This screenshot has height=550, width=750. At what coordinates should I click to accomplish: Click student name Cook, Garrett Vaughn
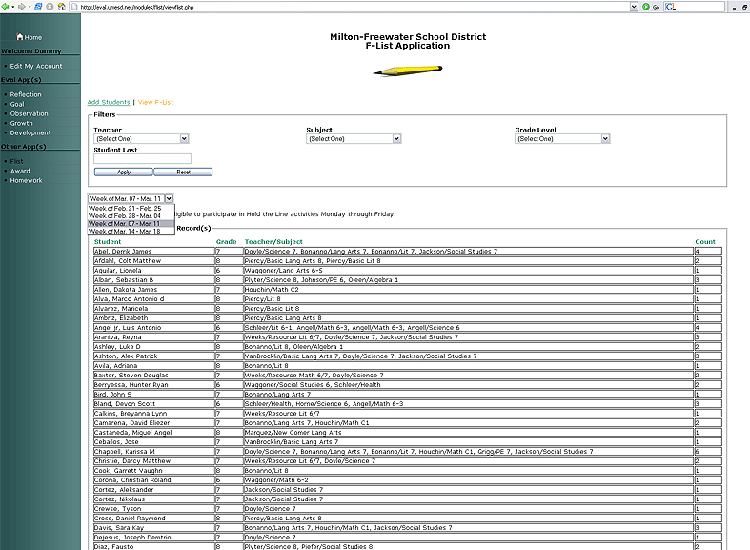128,471
